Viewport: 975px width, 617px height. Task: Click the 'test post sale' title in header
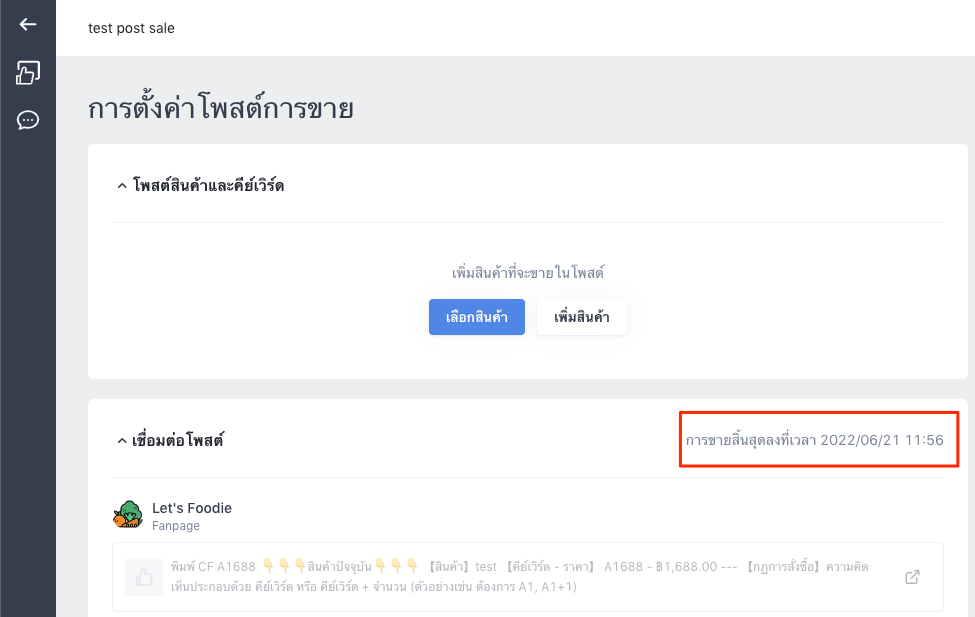click(x=131, y=28)
